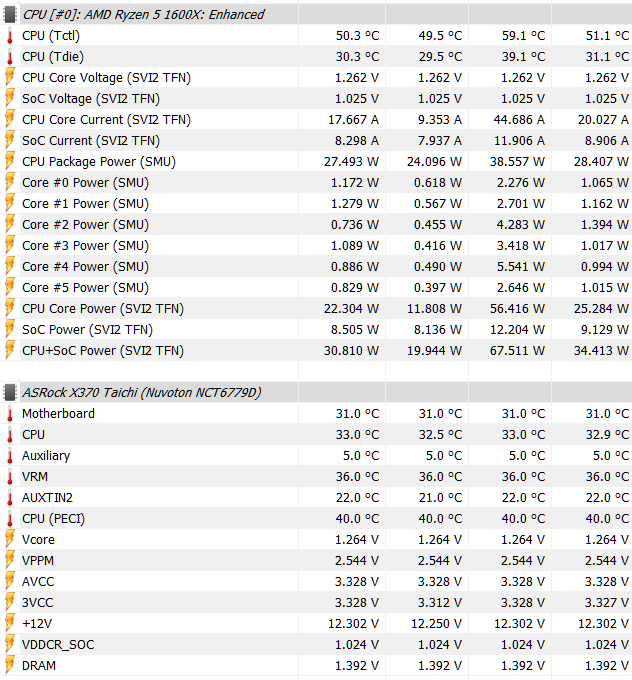Viewport: 632px width, 680px height.
Task: Click lightning icon for VPPM
Action: (10, 561)
